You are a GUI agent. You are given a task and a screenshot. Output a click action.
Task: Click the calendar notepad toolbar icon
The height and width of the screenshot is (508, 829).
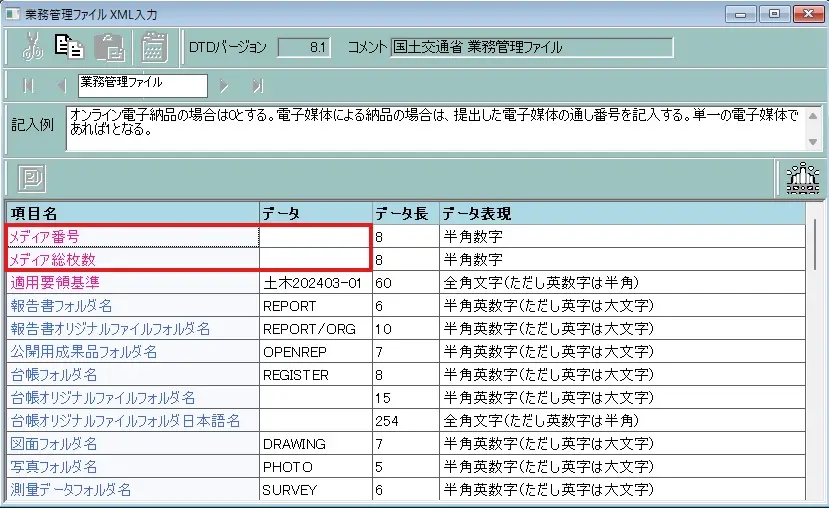(154, 47)
